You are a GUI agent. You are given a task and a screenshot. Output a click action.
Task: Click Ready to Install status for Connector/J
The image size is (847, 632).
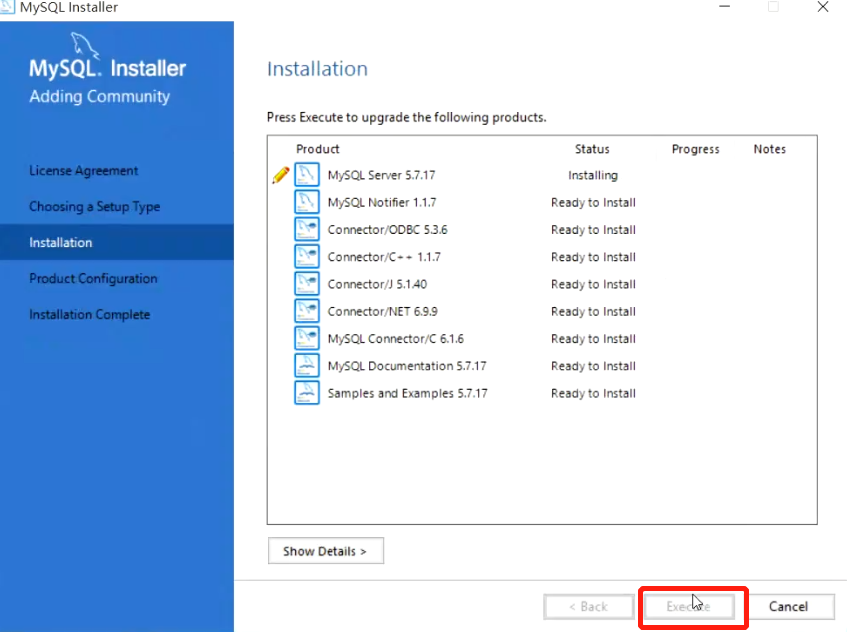[x=593, y=284]
